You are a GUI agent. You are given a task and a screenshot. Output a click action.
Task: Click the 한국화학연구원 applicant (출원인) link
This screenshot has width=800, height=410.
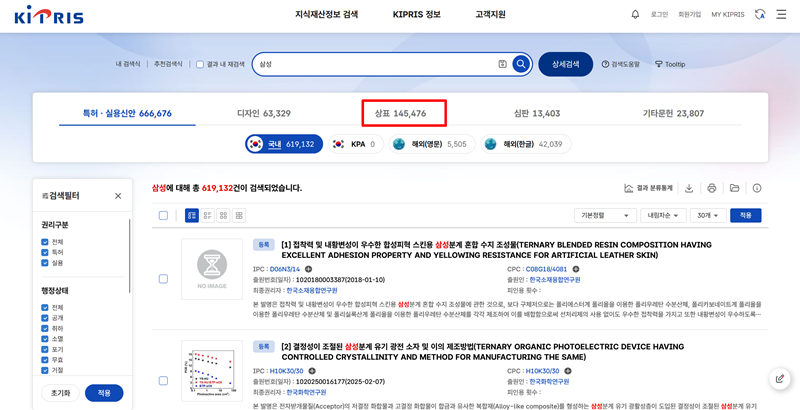pyautogui.click(x=549, y=381)
